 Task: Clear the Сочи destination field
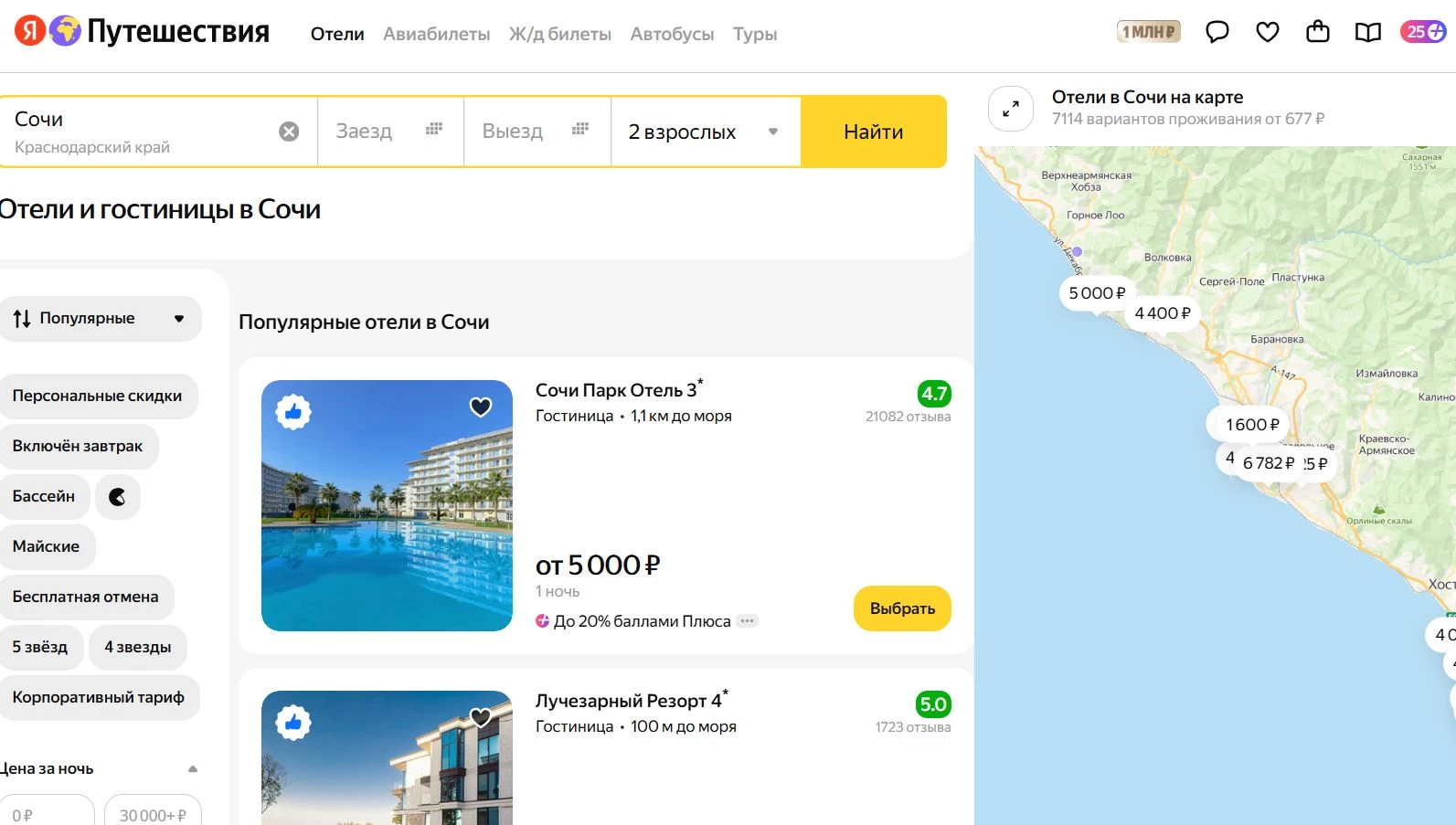click(x=289, y=132)
